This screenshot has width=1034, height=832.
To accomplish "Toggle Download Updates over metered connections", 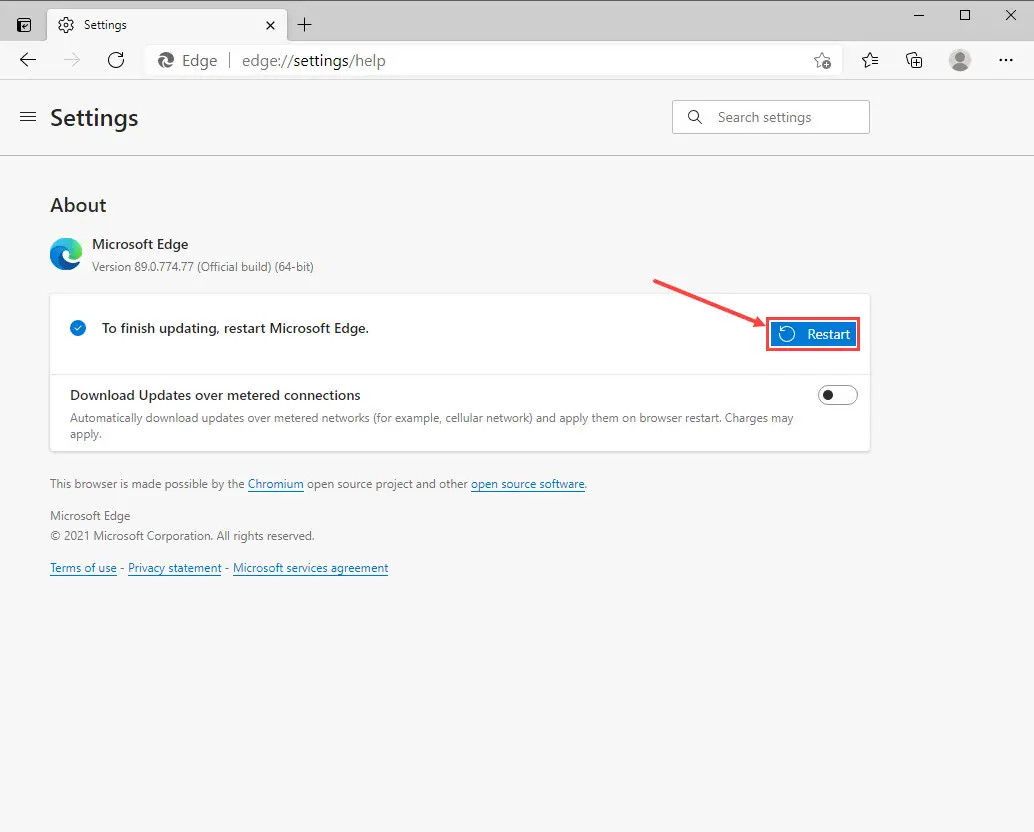I will click(837, 395).
